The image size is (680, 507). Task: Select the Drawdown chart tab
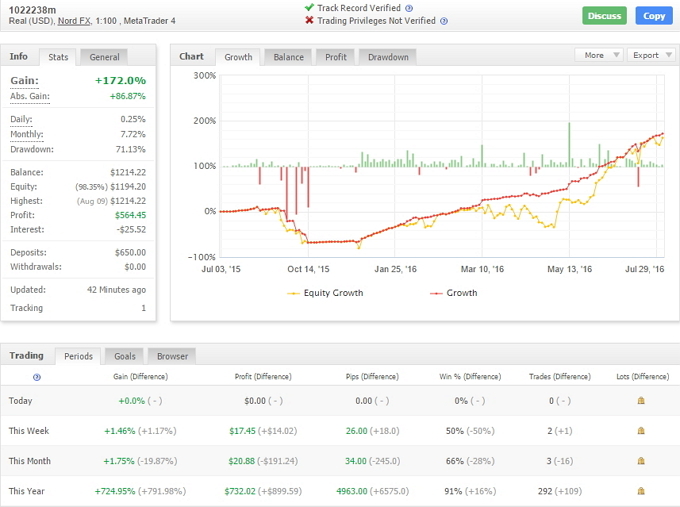388,57
